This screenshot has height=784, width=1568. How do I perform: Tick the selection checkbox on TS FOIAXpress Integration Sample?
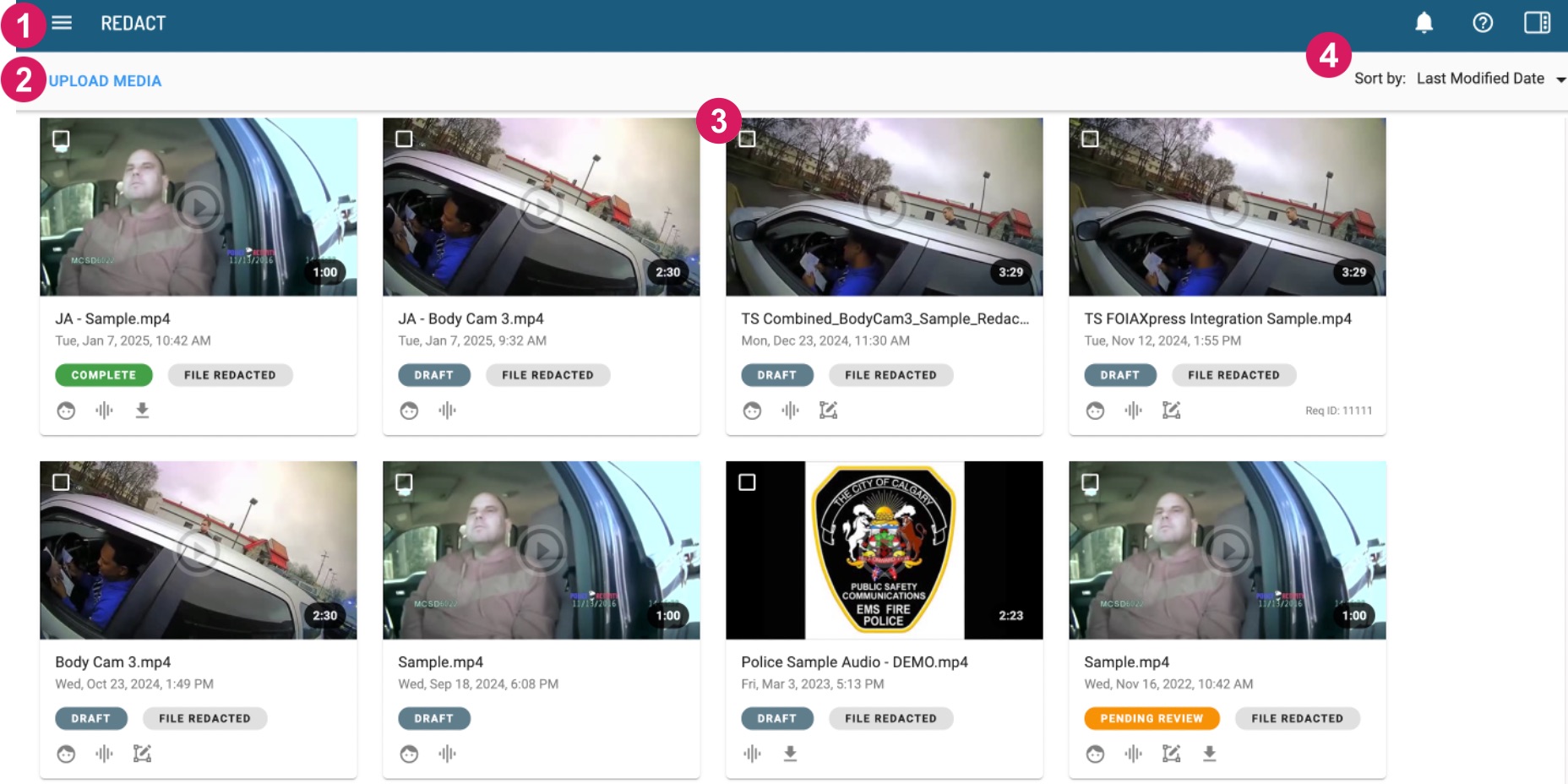click(1091, 137)
